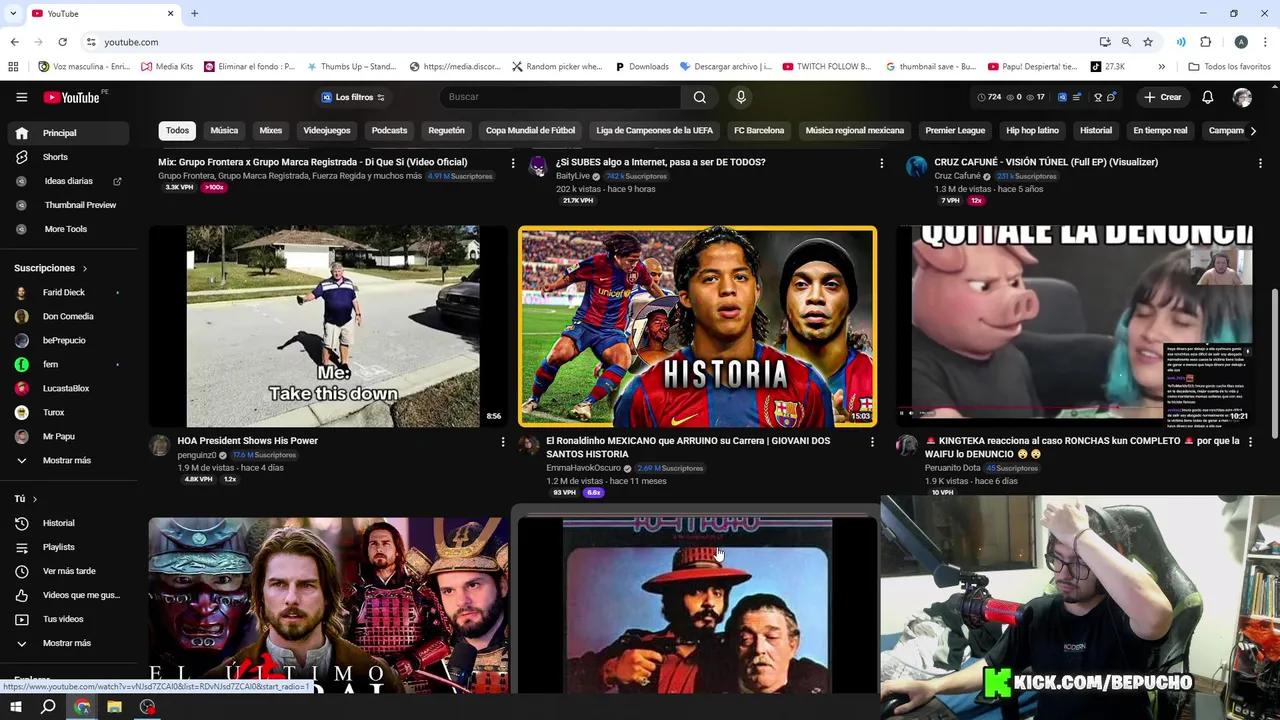This screenshot has height=720, width=1280.
Task: Click the blue sound-wave extension icon
Action: click(x=1181, y=42)
